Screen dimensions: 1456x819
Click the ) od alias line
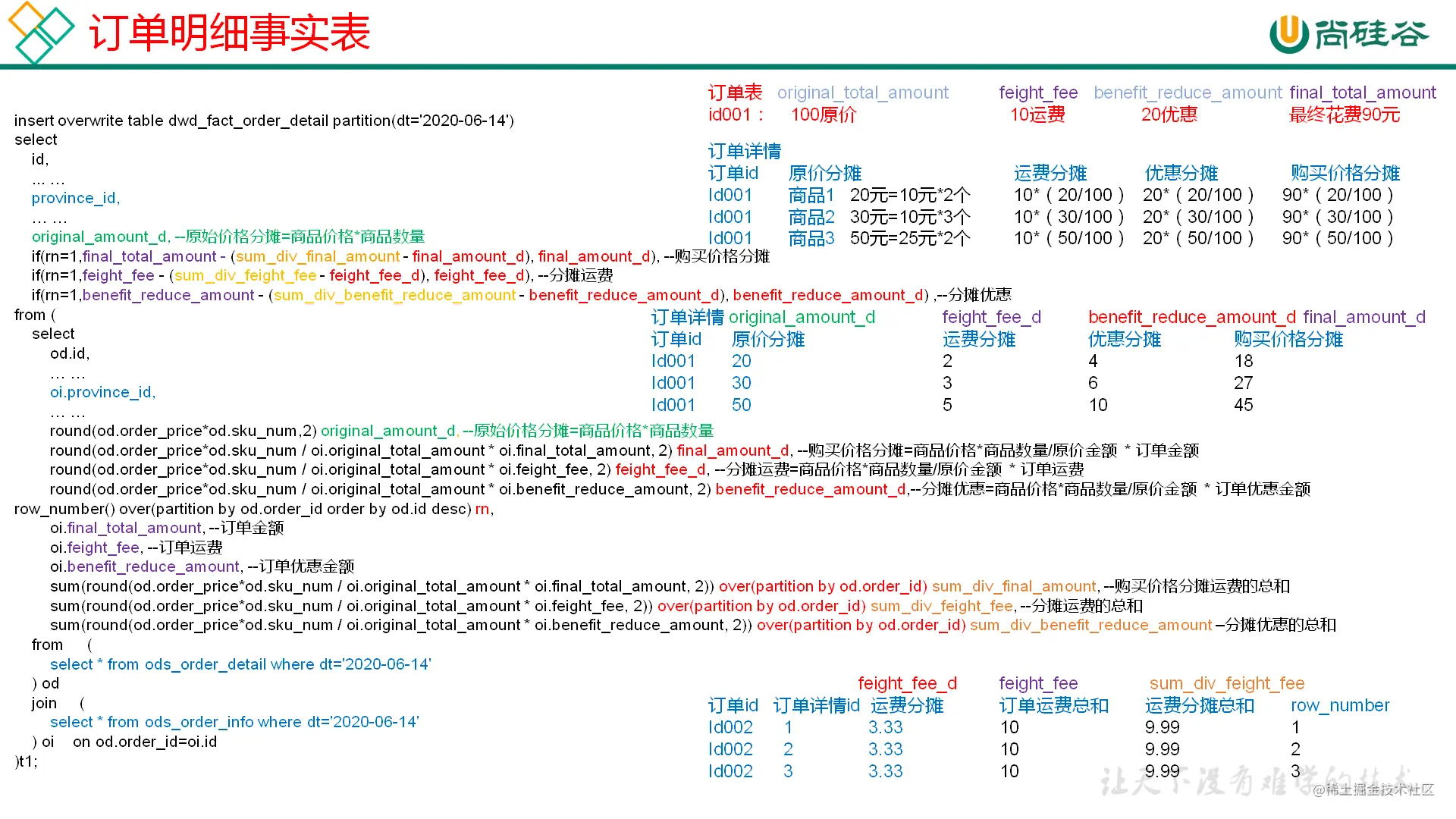[45, 683]
